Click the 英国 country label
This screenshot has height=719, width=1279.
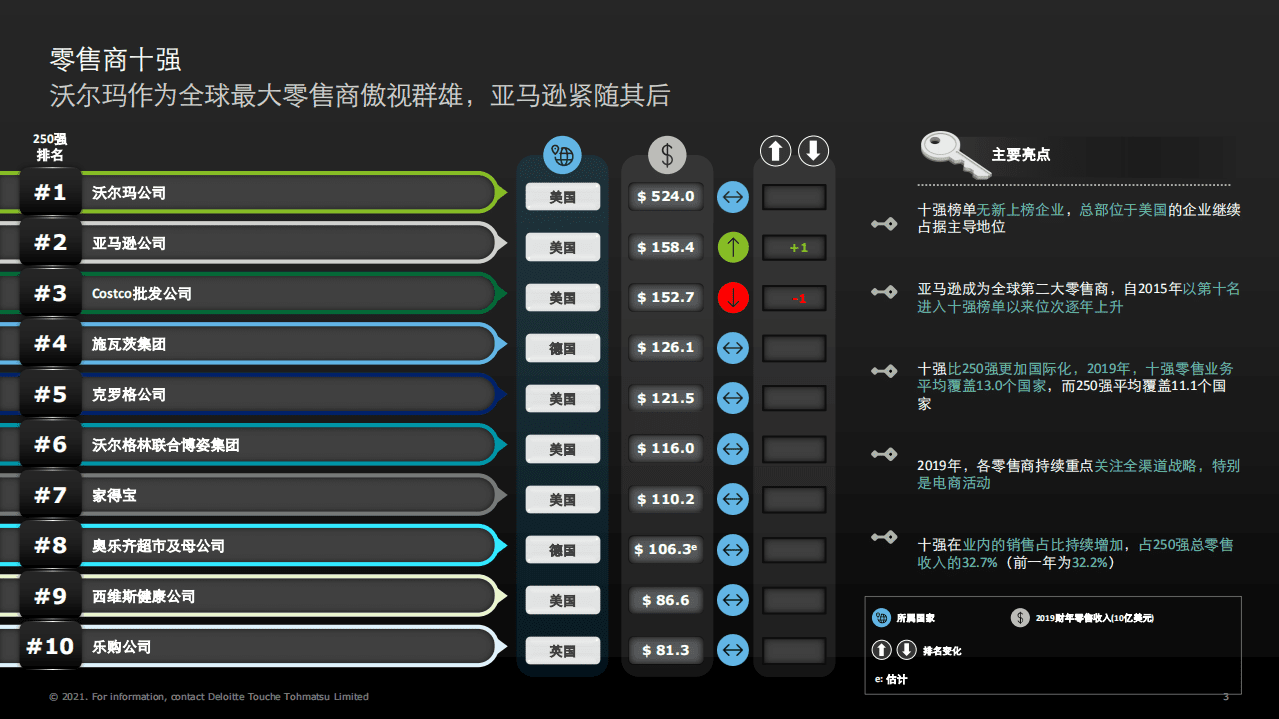coord(562,651)
